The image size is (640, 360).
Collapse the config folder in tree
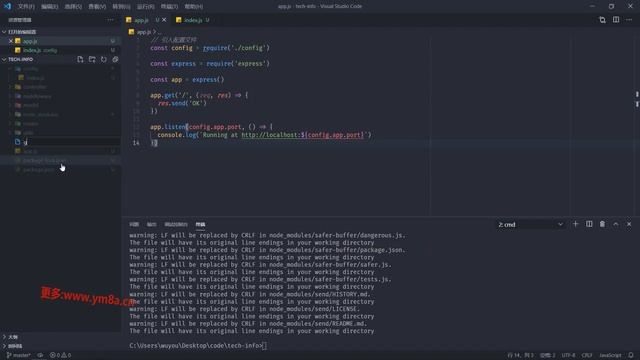point(30,69)
